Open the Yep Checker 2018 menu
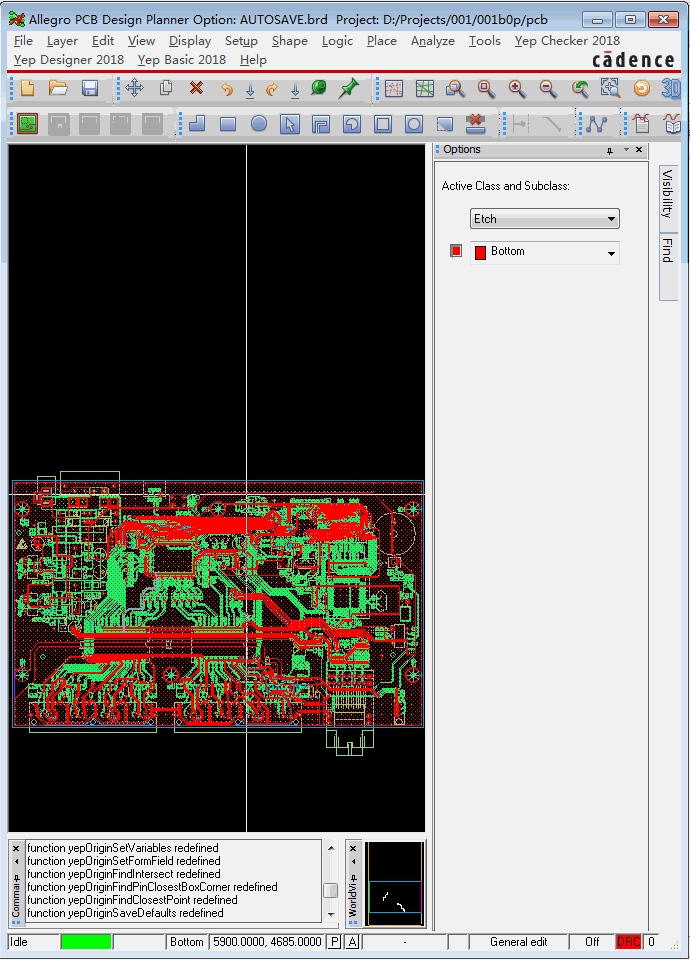The width and height of the screenshot is (690, 960). click(567, 41)
